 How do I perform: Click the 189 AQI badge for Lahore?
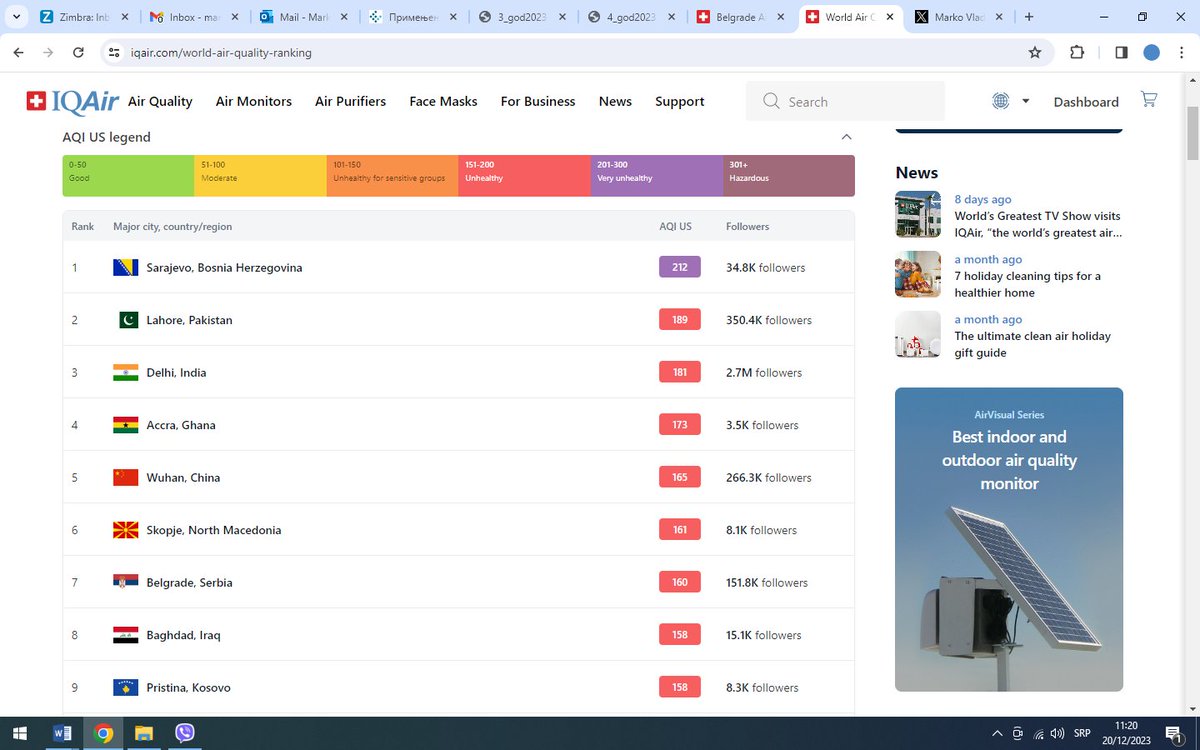pos(680,320)
